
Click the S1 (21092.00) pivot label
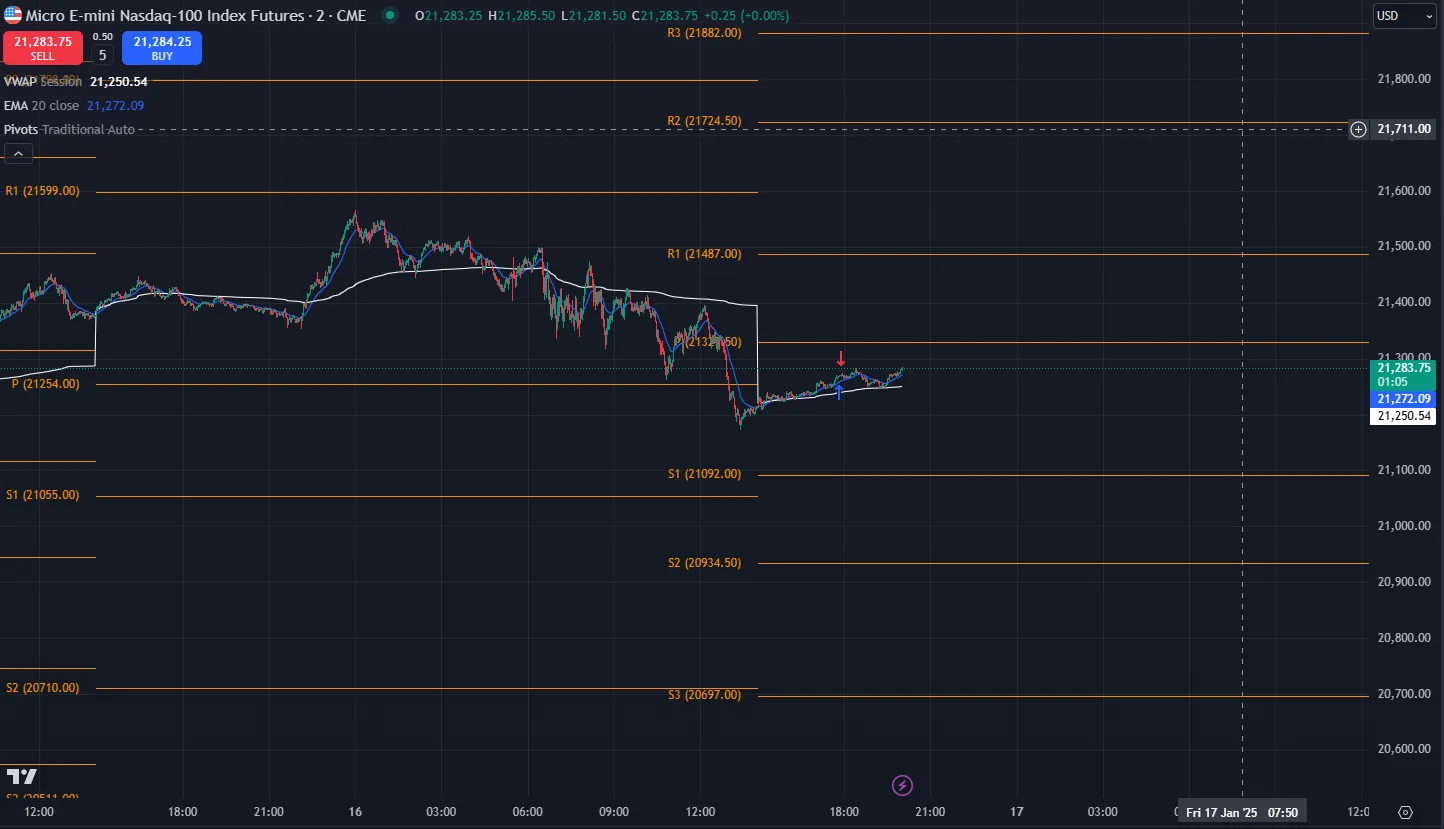click(704, 474)
